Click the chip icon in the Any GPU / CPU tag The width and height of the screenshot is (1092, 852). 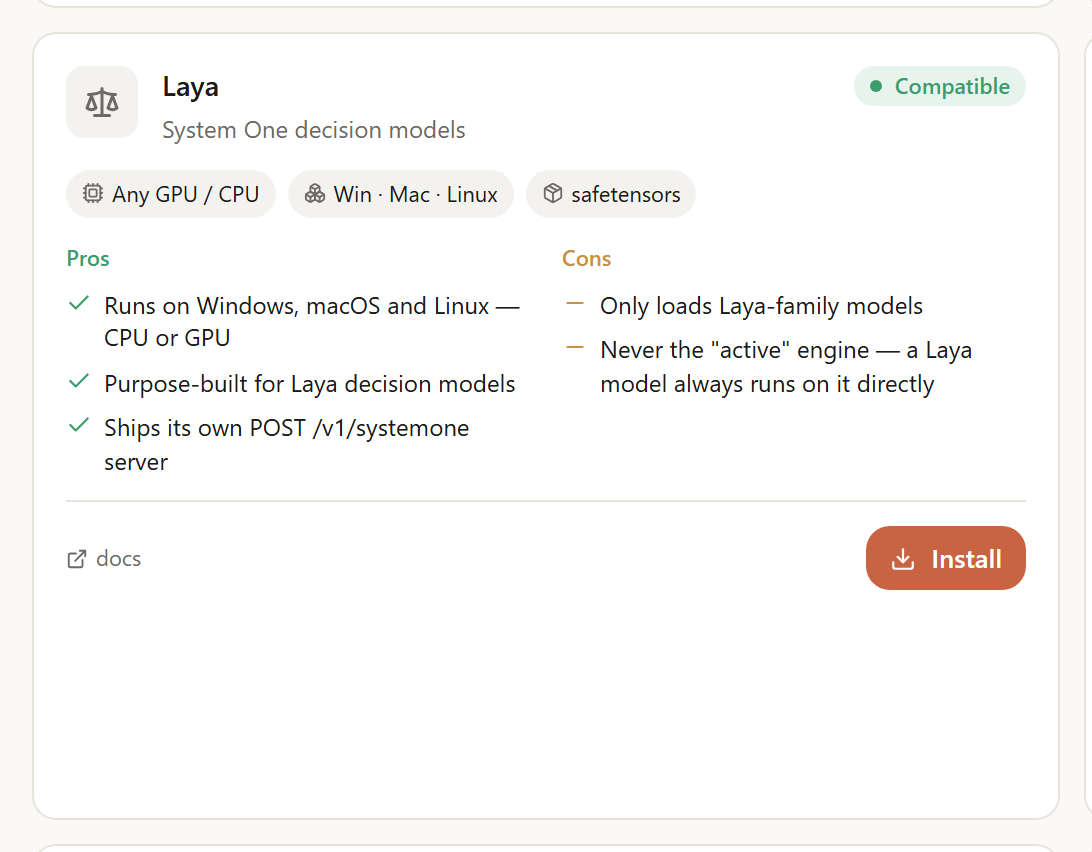click(93, 193)
